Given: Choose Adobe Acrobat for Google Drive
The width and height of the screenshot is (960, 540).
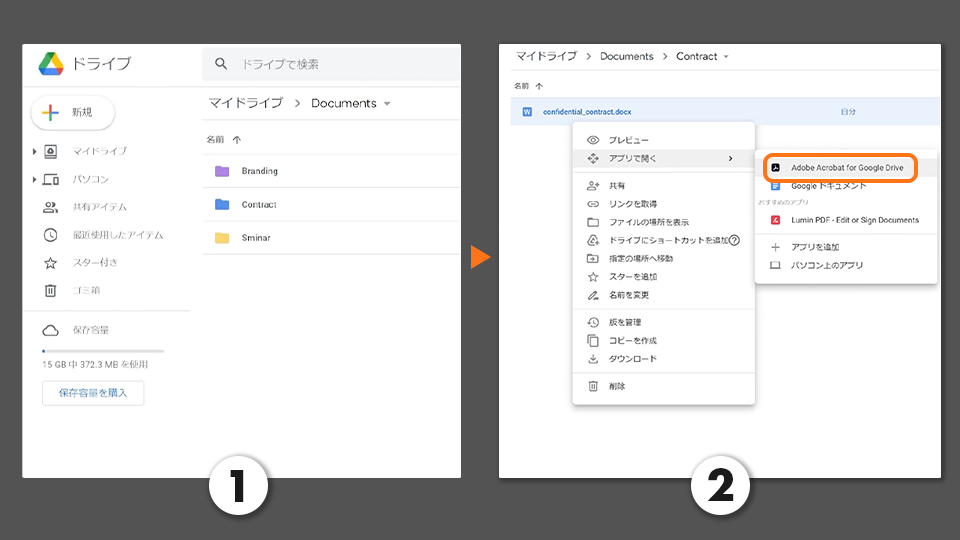Looking at the screenshot, I should [x=846, y=168].
